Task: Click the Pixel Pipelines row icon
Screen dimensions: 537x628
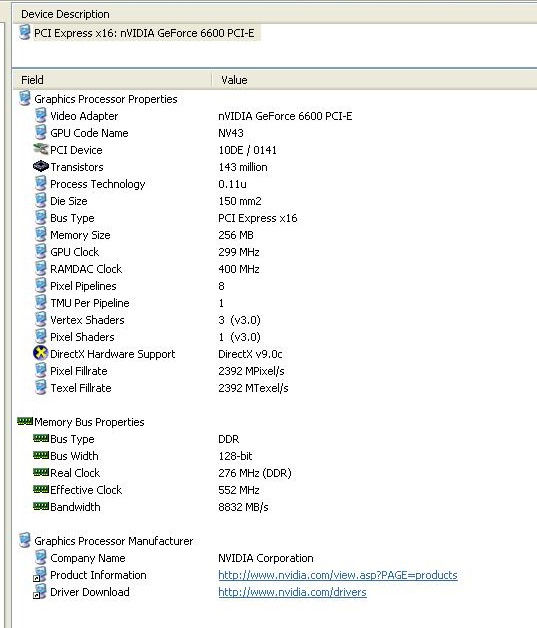Action: click(40, 286)
